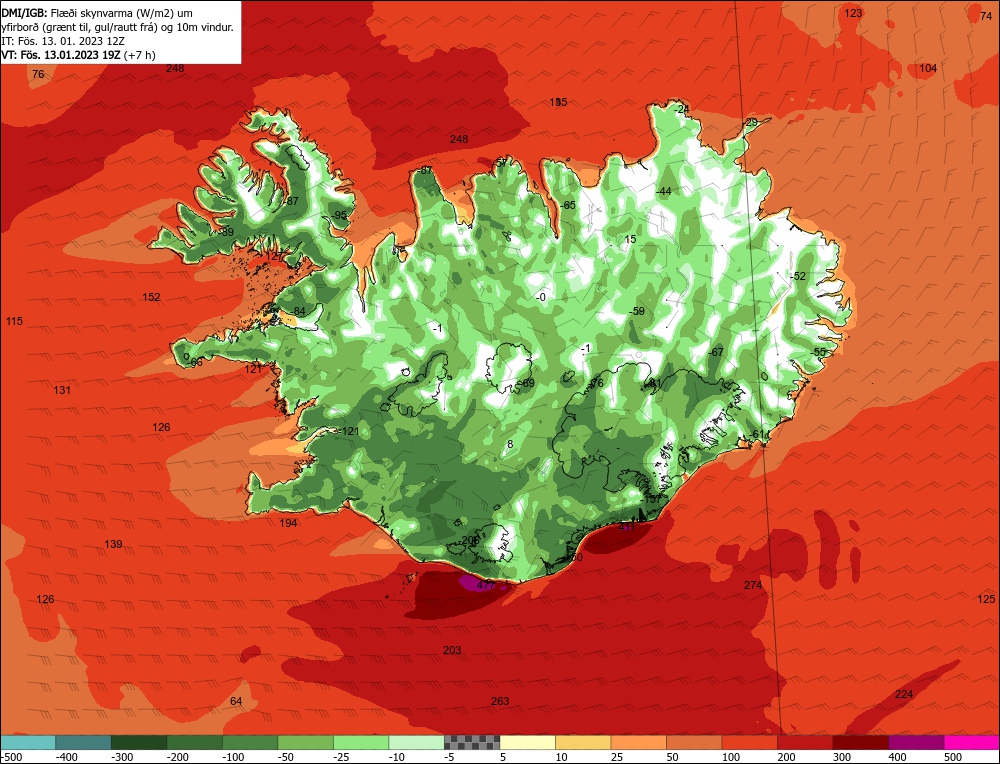Click the dark teal swatch between -400 and -300
This screenshot has height=764, width=1000.
pos(84,742)
